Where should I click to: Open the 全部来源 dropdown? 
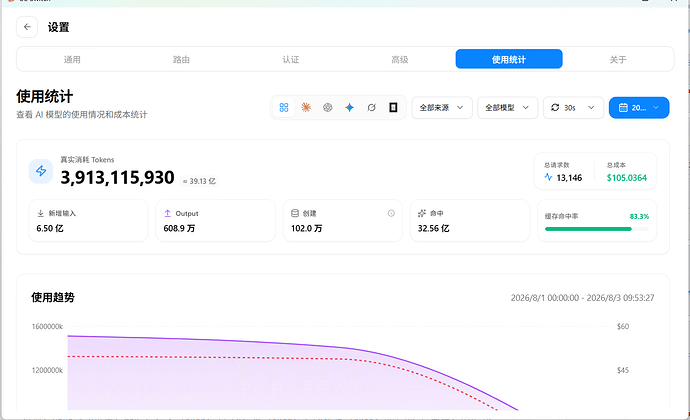coord(442,107)
